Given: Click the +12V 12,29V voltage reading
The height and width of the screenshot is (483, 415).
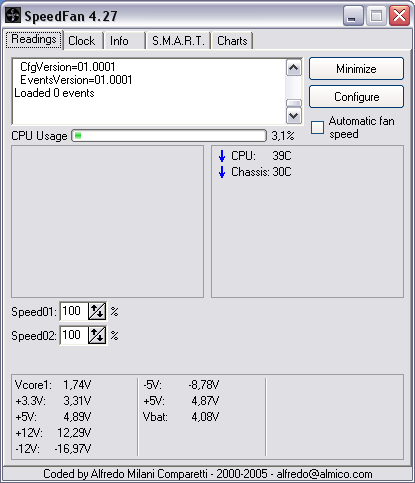Looking at the screenshot, I should pyautogui.click(x=53, y=433).
